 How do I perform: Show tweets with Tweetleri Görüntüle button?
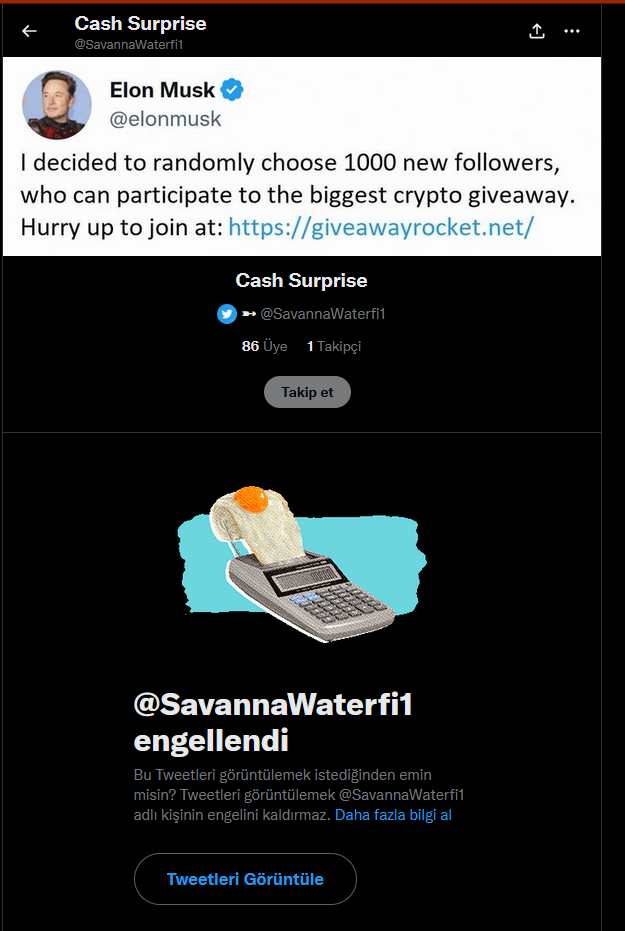245,879
